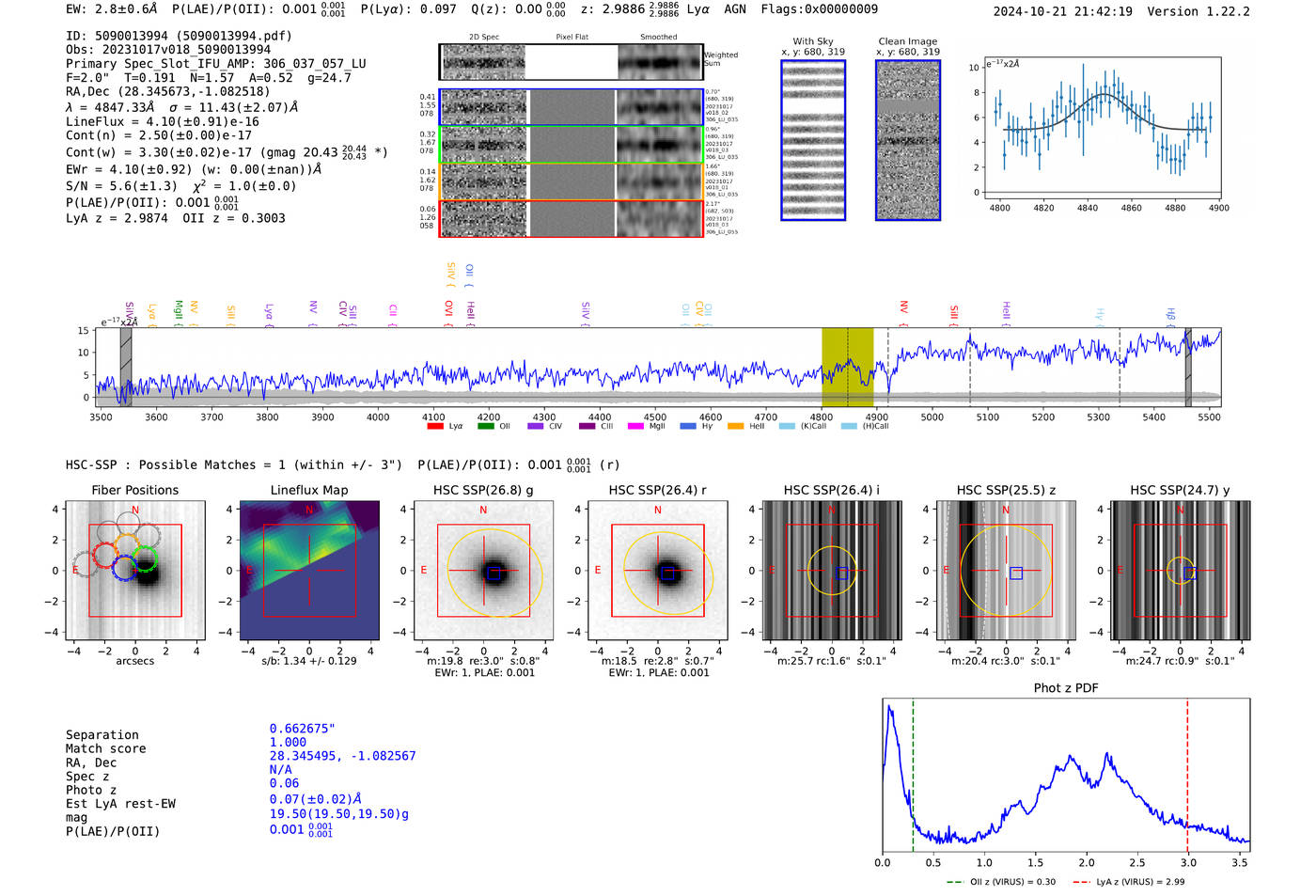
Task: Select the HSC SSP(26.4) r cutout
Action: coord(658,570)
